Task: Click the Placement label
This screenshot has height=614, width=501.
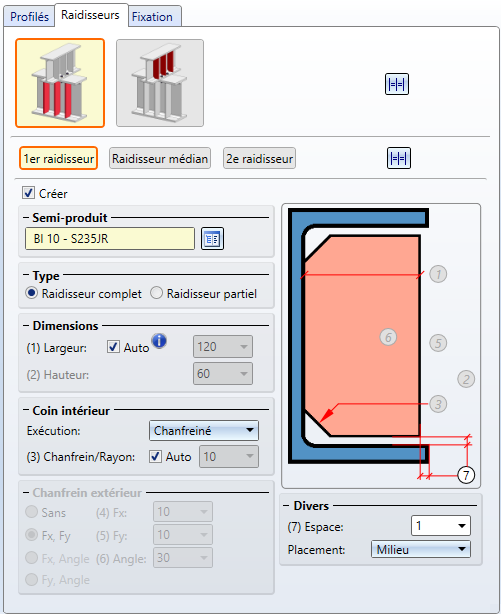Action: (317, 550)
